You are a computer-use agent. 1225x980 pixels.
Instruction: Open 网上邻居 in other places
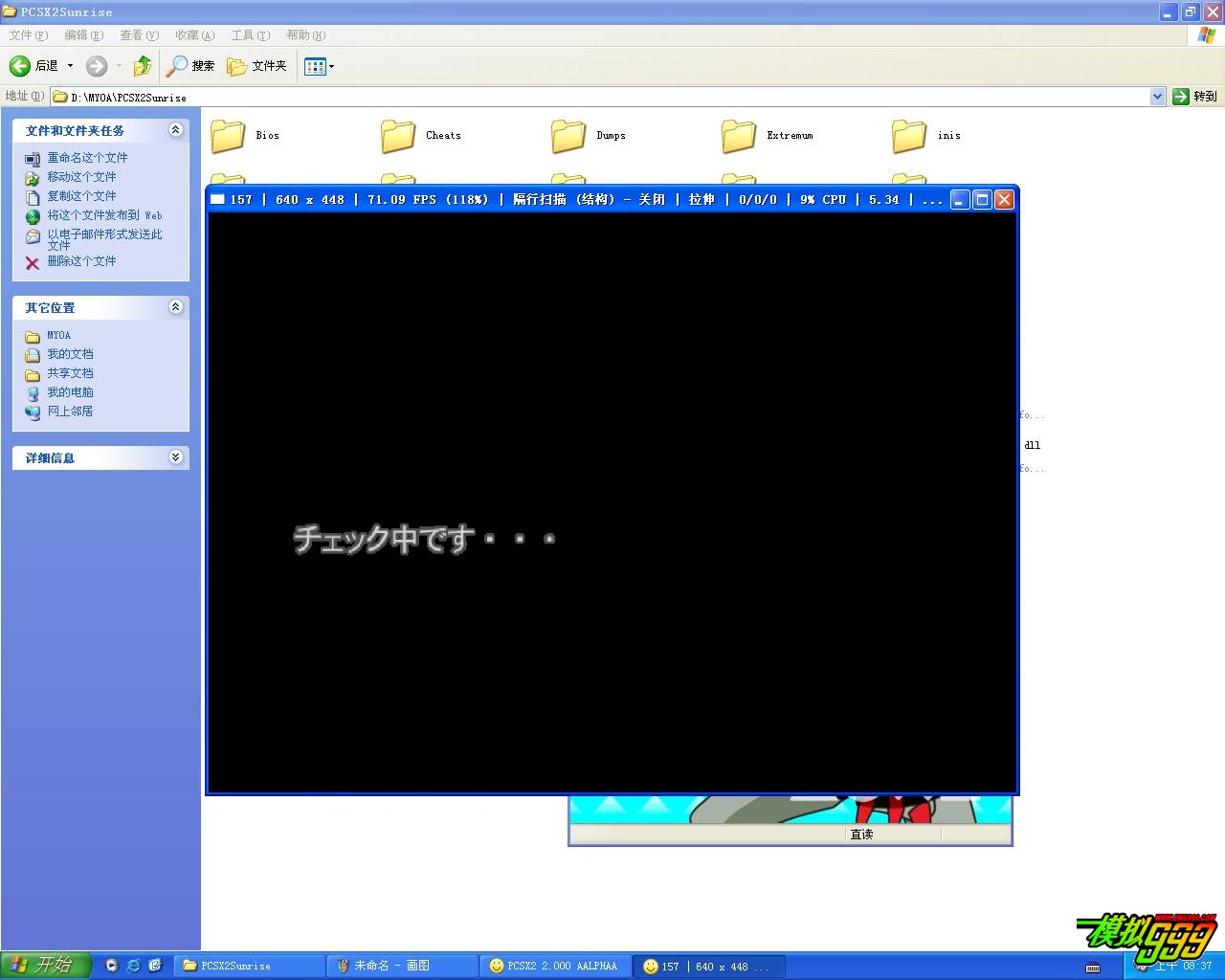70,412
